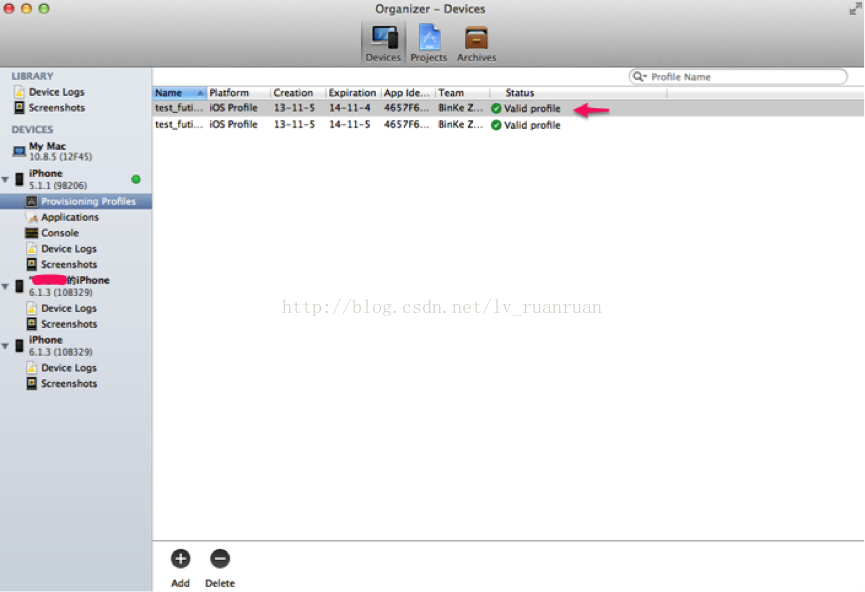Screen dimensions: 865x592
Task: Collapse the last iPhone 6.1.3 tree
Action: (x=6, y=346)
